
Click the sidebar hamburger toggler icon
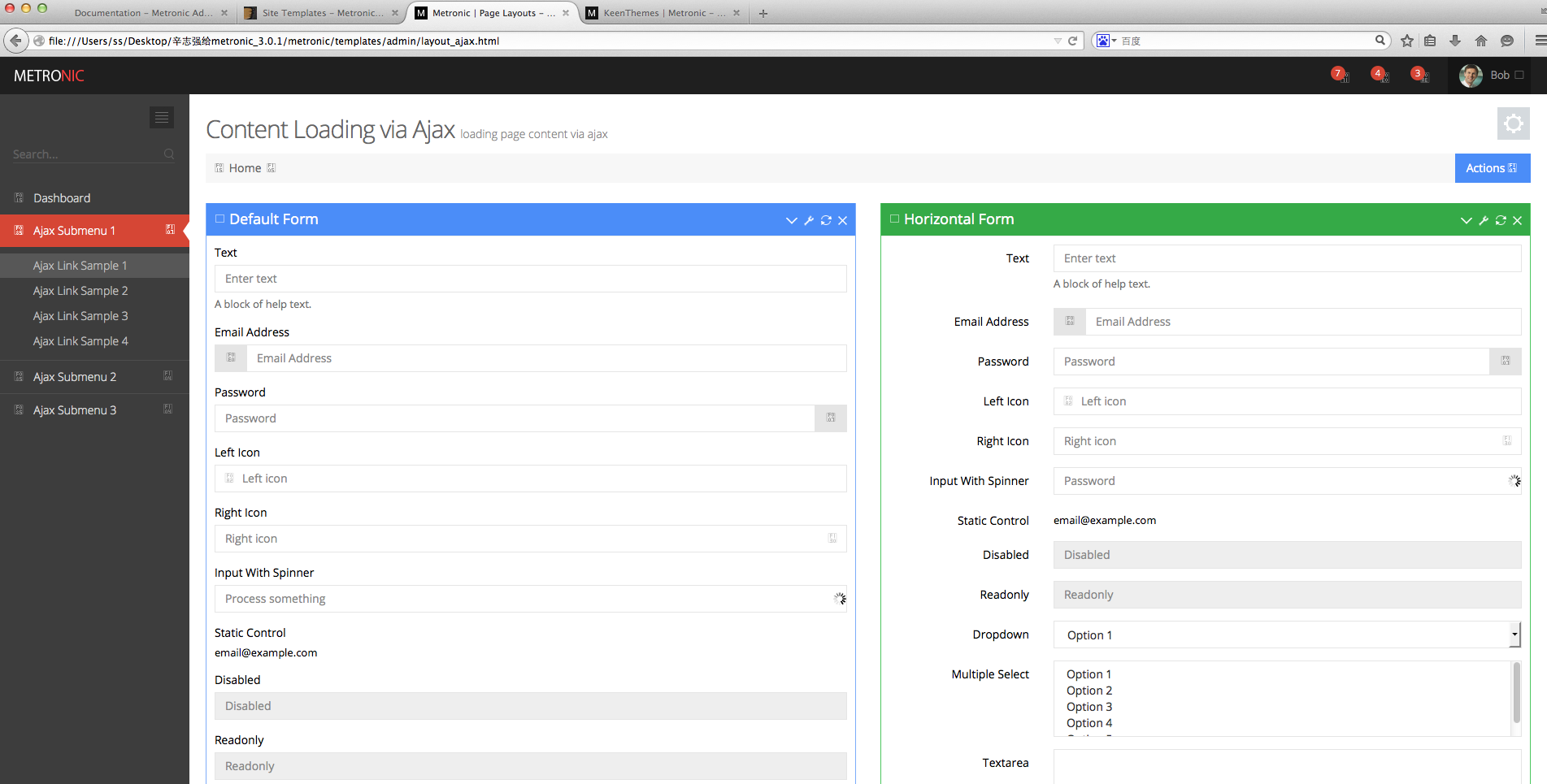(162, 118)
